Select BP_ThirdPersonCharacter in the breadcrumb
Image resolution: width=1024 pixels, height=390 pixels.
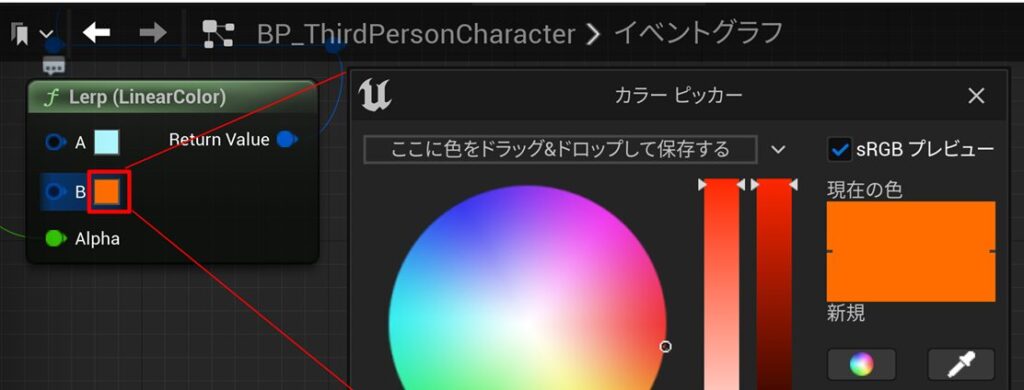[416, 34]
